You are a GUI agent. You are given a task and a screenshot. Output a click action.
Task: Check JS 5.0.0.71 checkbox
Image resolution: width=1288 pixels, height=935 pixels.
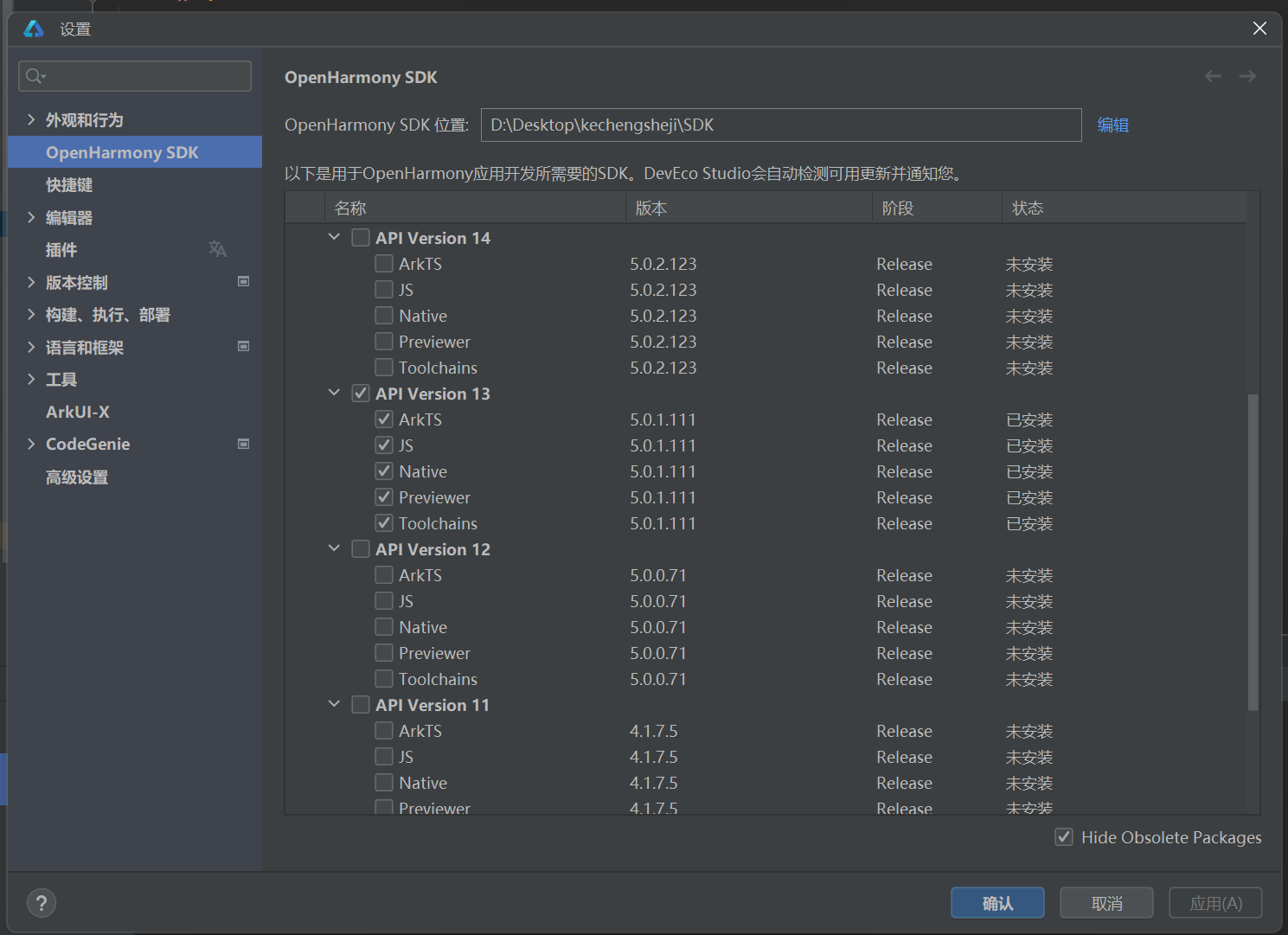click(x=384, y=601)
